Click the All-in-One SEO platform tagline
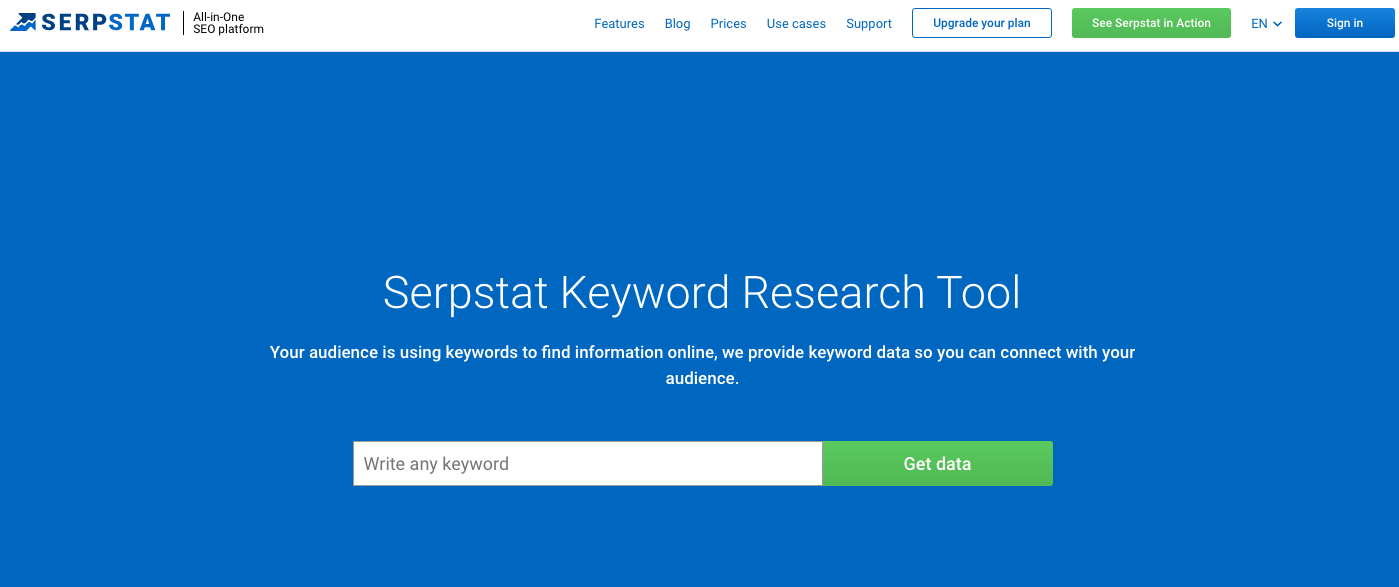This screenshot has width=1399, height=587. (x=229, y=23)
